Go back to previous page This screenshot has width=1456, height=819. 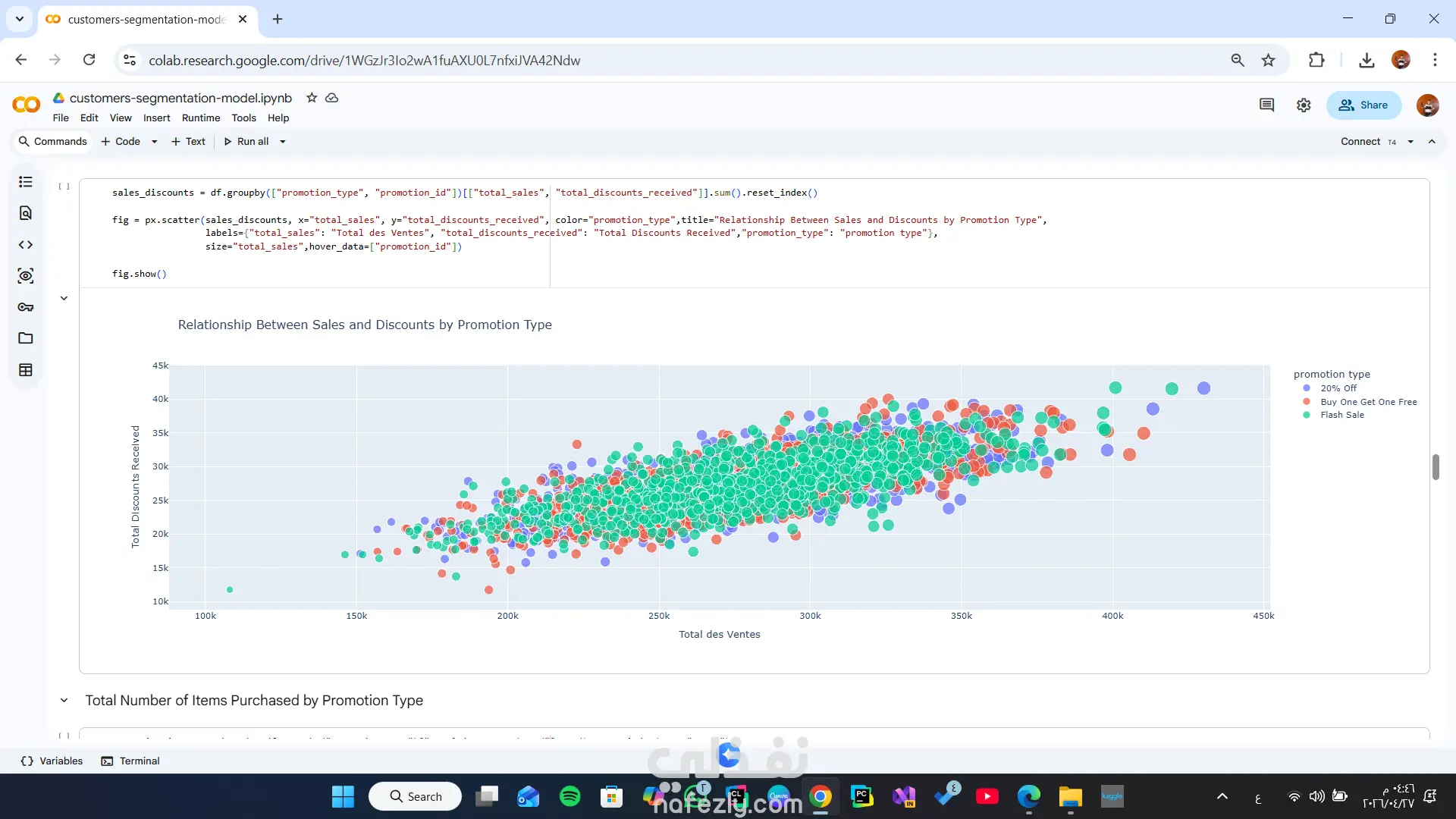(x=21, y=60)
